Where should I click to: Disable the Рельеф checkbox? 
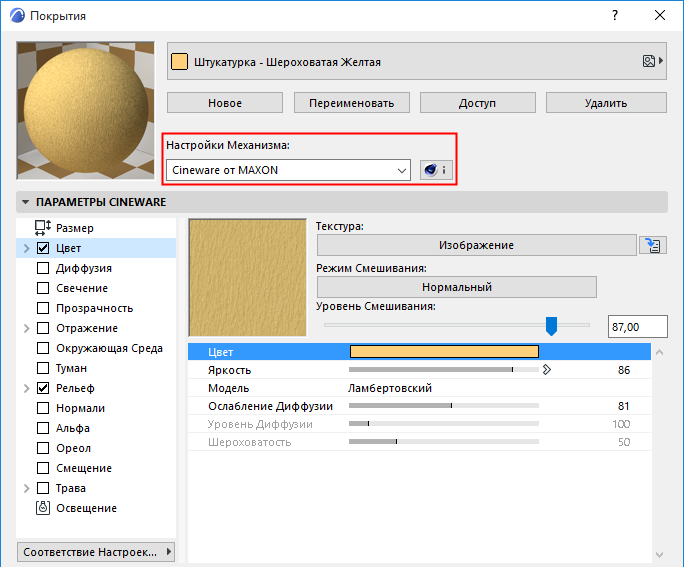[x=43, y=388]
